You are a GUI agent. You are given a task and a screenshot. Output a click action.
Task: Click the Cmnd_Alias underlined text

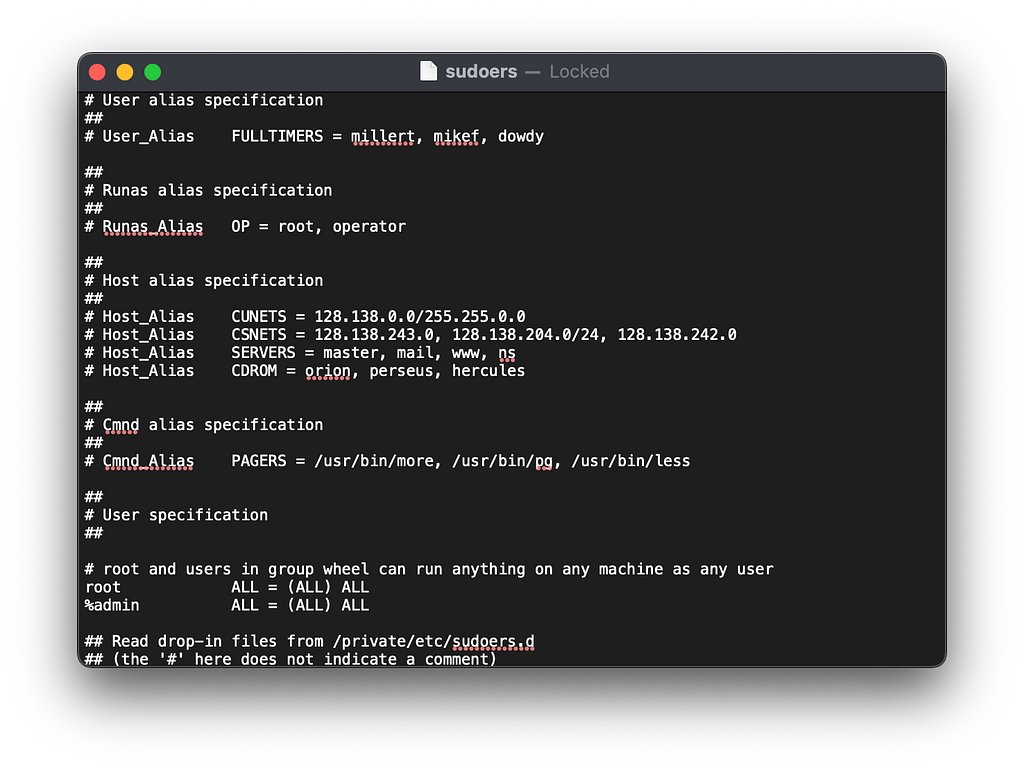[148, 460]
